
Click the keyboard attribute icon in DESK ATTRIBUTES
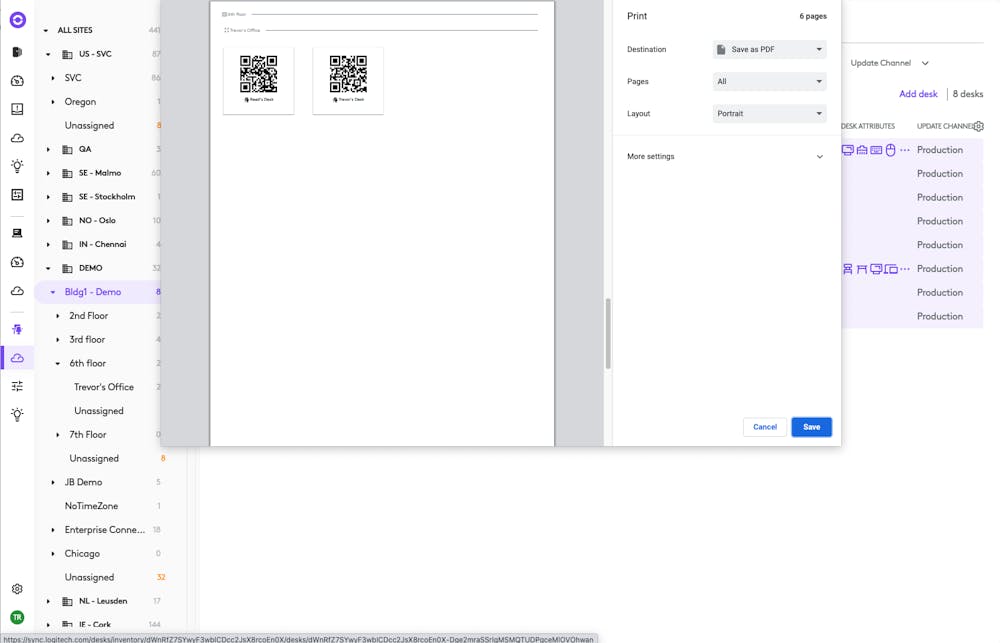(x=875, y=150)
